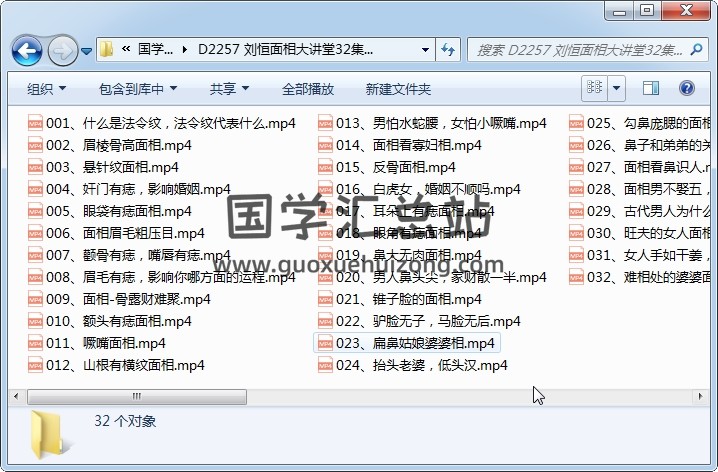Select file 031、女人手如干姜
This screenshot has width=718, height=472.
click(639, 255)
